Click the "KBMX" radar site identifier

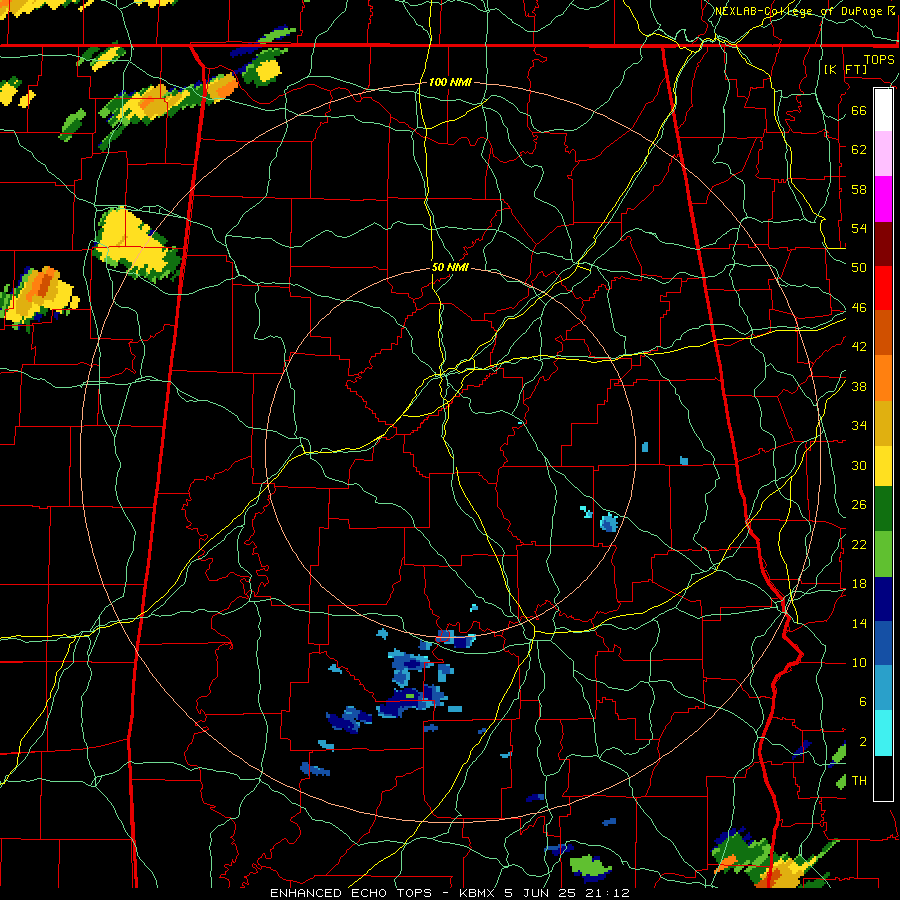[479, 893]
